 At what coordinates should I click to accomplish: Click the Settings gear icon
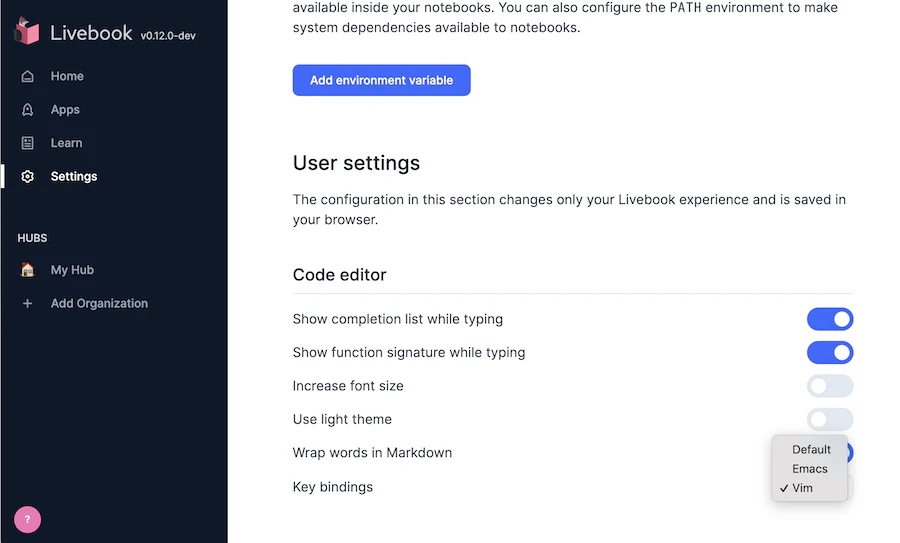click(28, 176)
